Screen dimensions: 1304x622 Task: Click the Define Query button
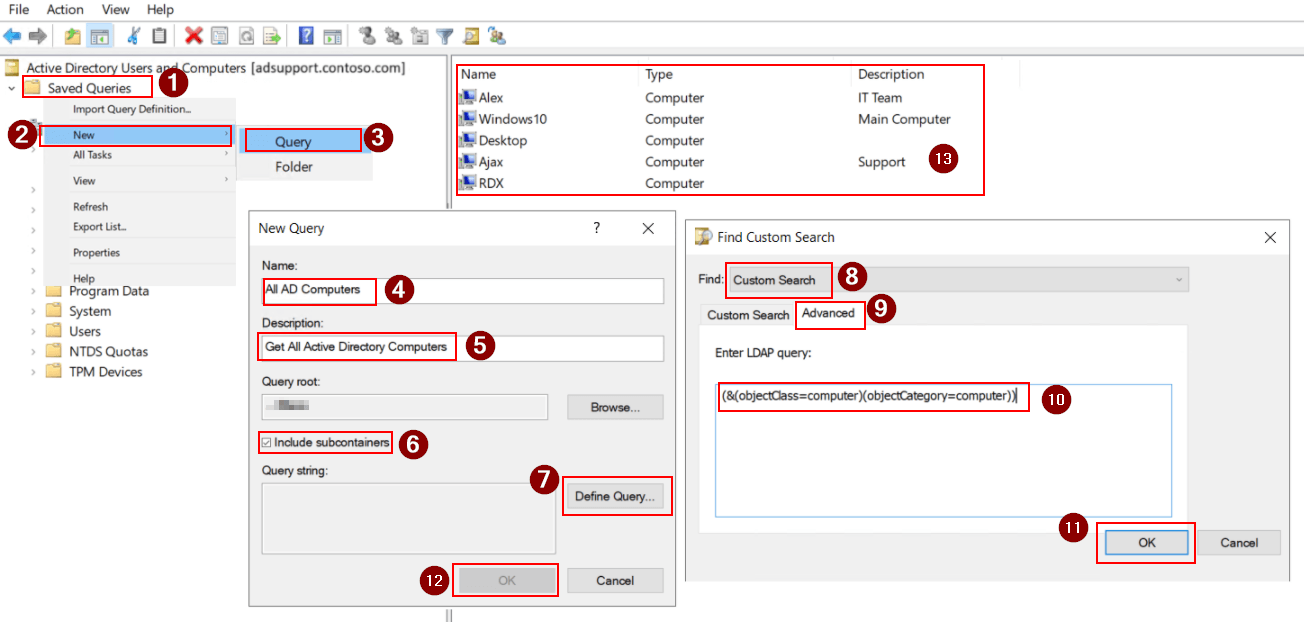pos(617,495)
